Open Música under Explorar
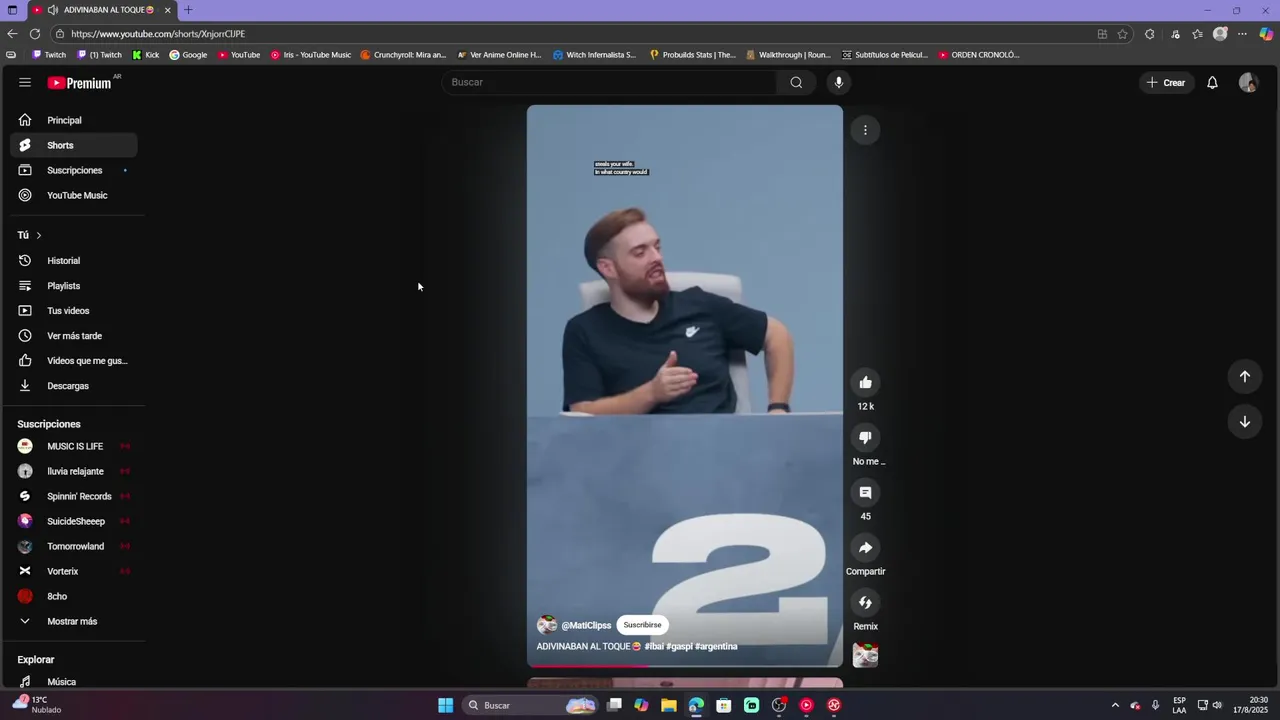This screenshot has height=720, width=1280. (x=74, y=682)
